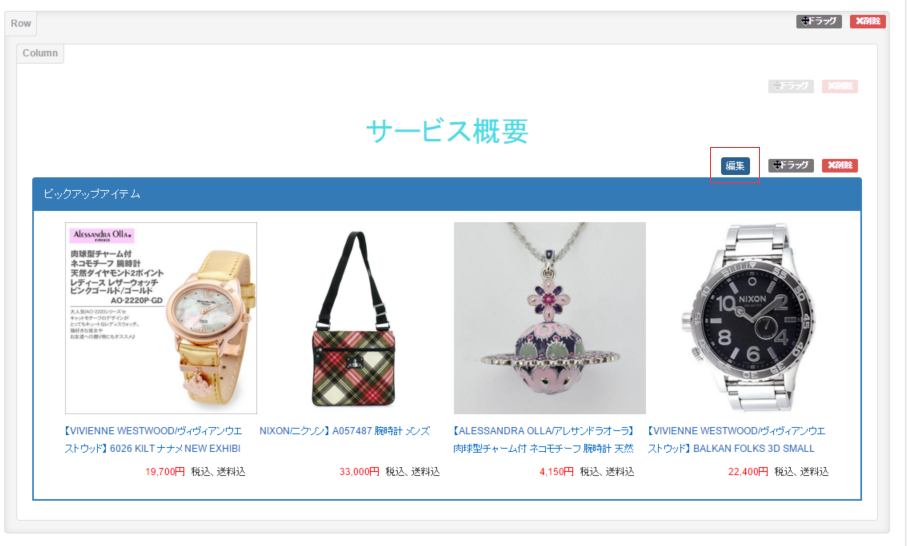The height and width of the screenshot is (546, 907).
Task: Click the 33,000円 price text
Action: (x=359, y=472)
